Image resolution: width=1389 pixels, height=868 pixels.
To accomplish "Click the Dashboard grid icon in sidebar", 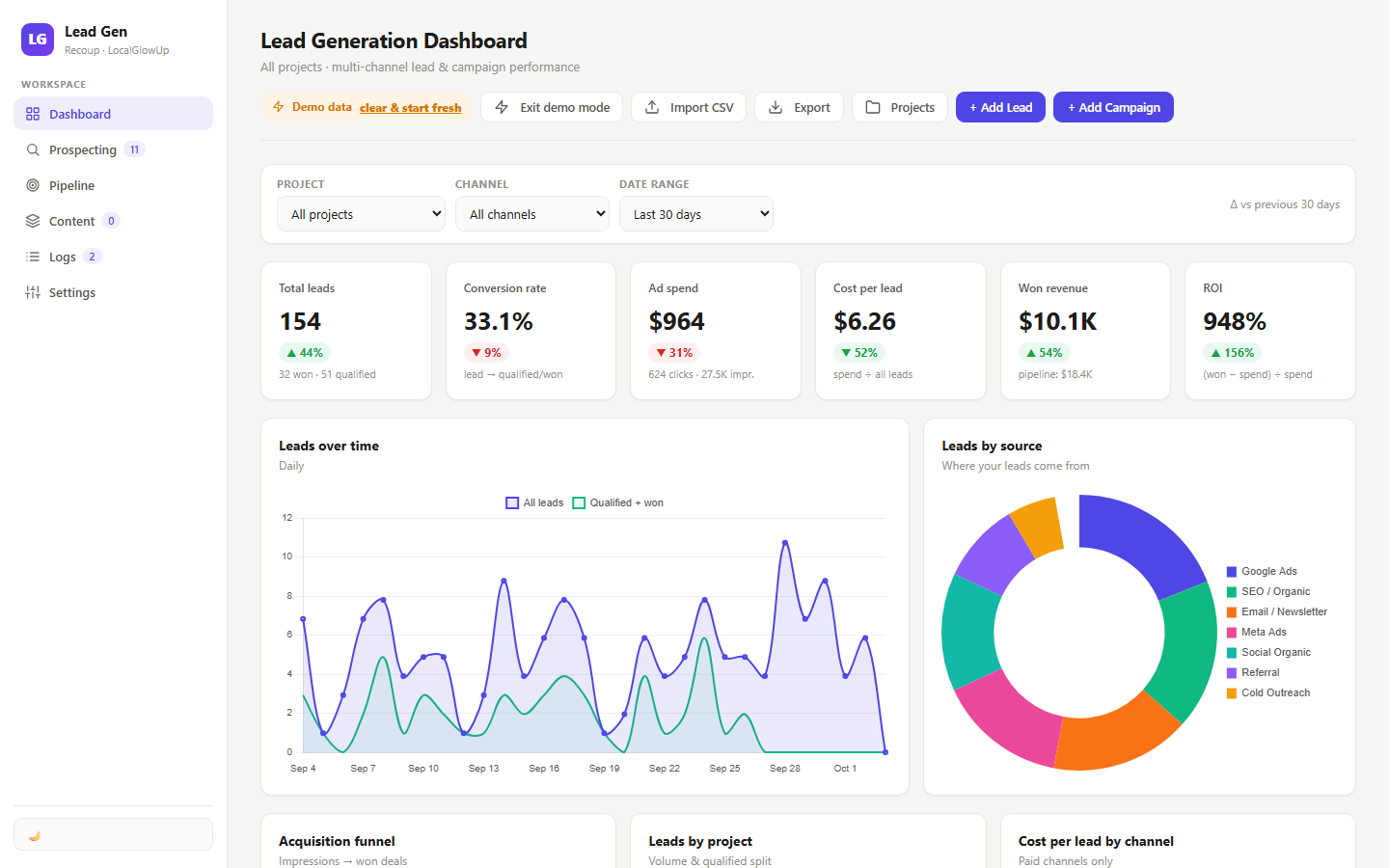I will click(x=33, y=114).
